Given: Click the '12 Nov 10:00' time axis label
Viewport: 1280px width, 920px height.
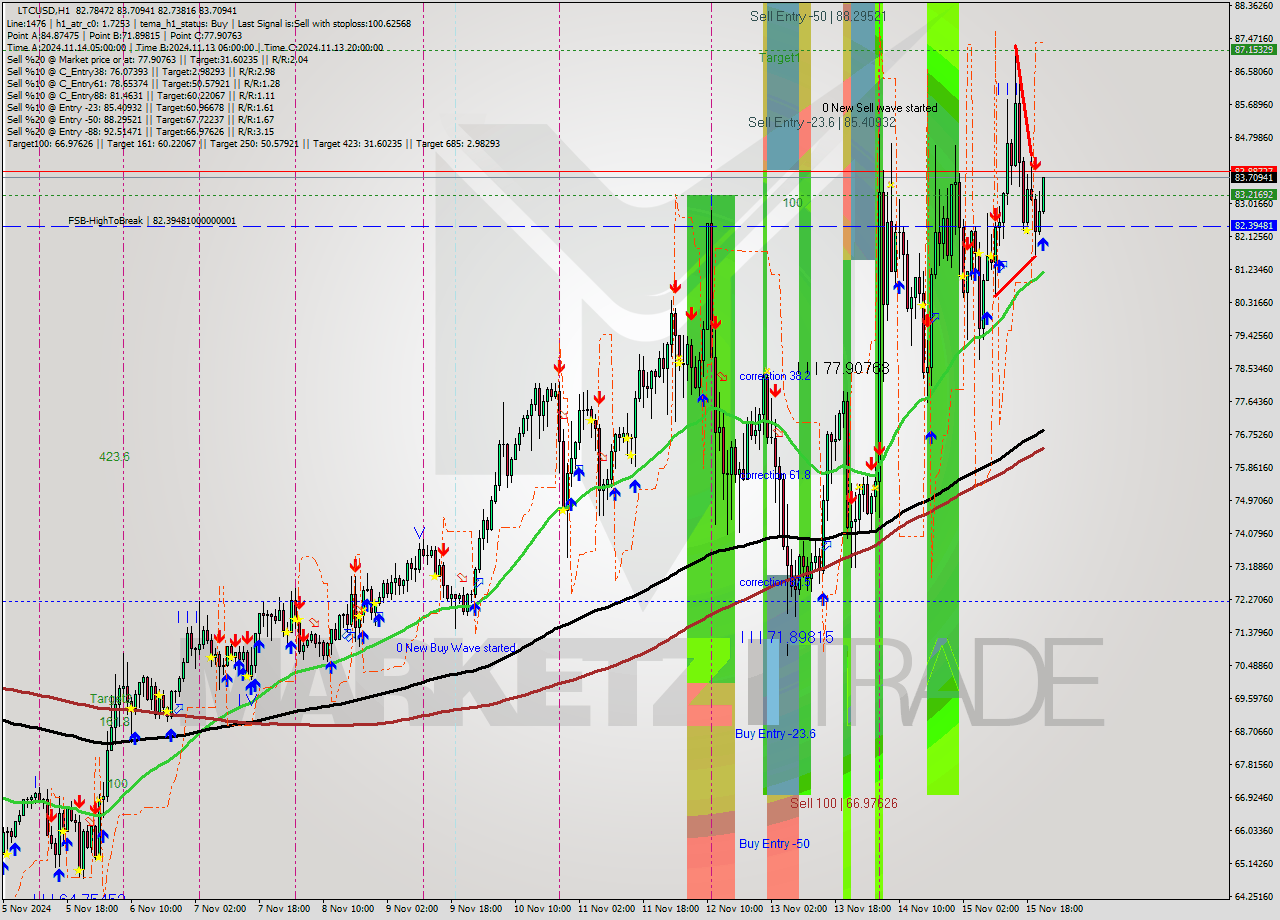Looking at the screenshot, I should point(733,909).
